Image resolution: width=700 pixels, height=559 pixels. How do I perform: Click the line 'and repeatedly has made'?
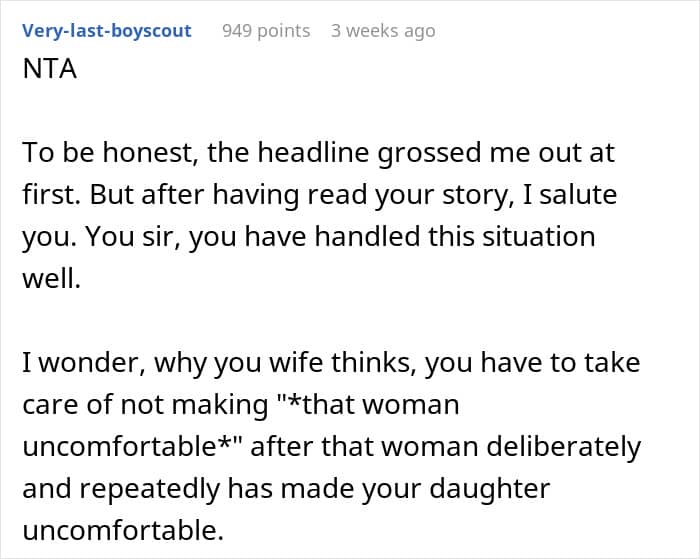click(x=286, y=489)
